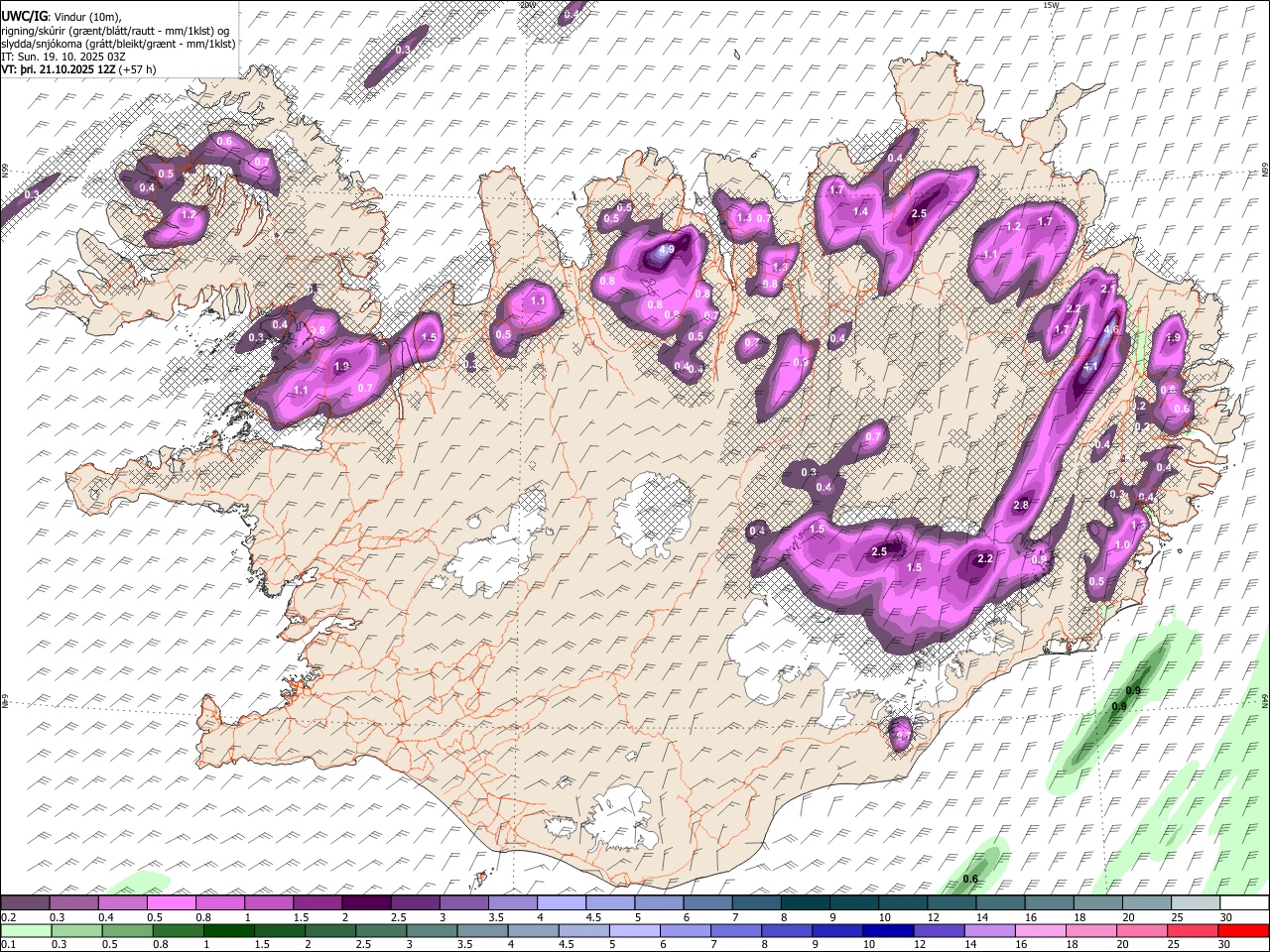Select the rain scale swatch between 5 and 6
Screen dimensions: 1270x952
(x=635, y=930)
